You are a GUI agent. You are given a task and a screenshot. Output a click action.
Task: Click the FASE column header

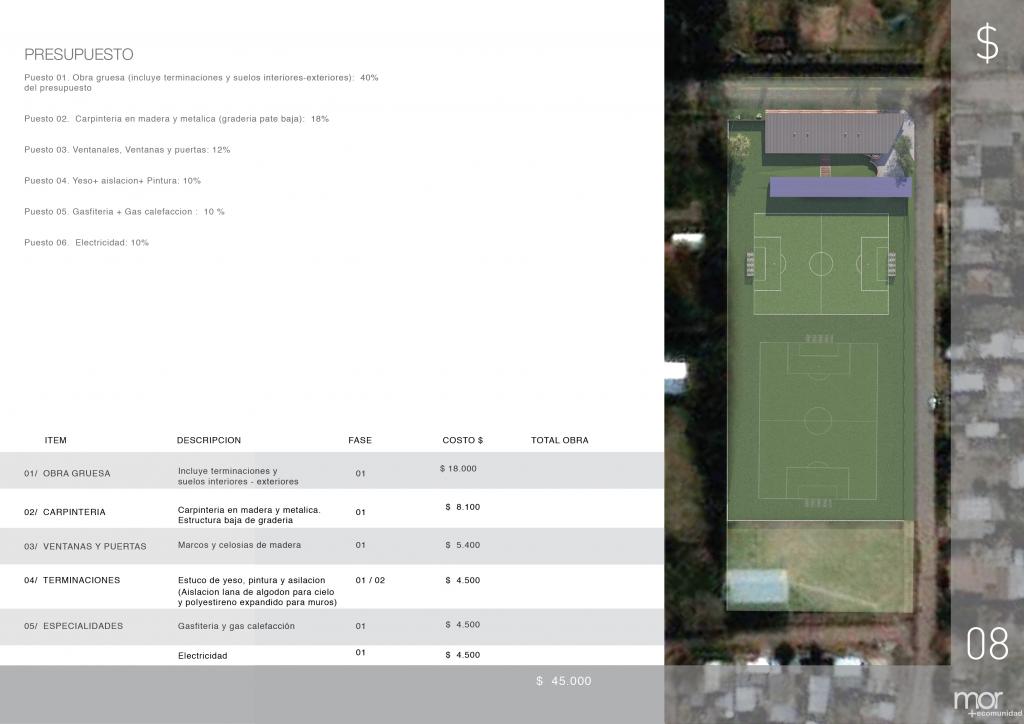(x=360, y=440)
